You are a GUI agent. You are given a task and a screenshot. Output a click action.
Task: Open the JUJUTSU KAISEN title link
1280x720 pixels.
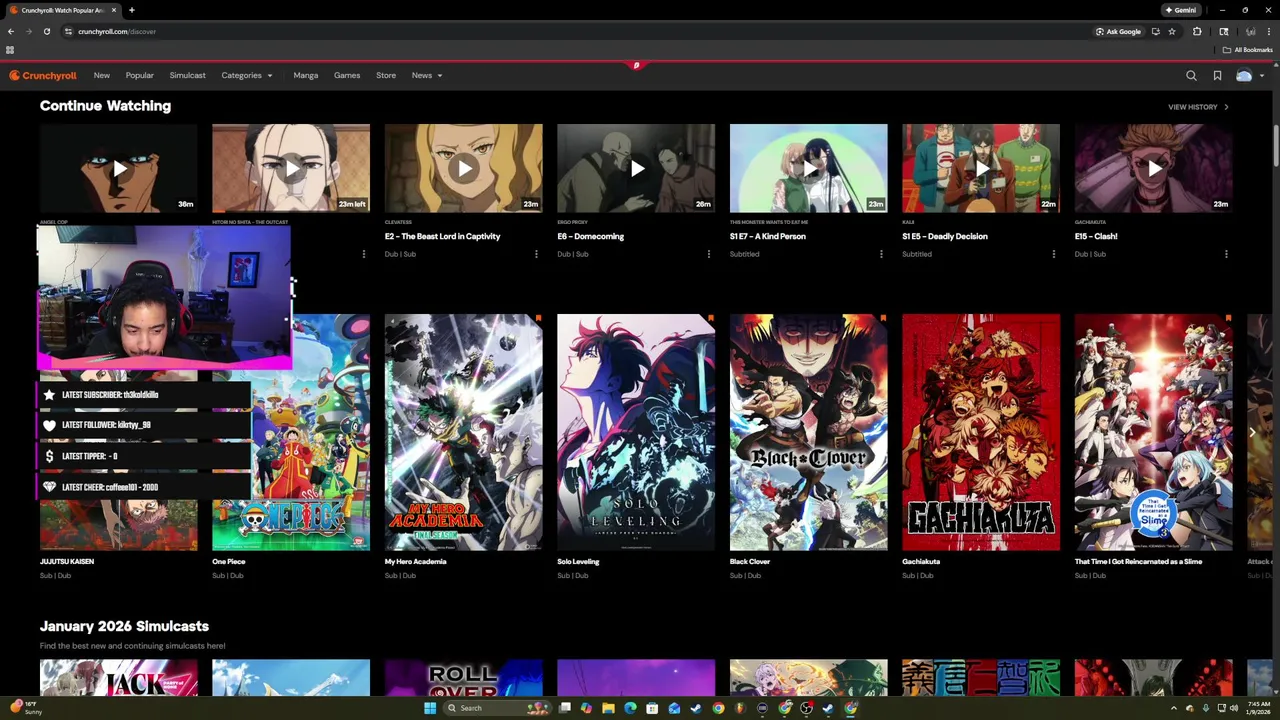[67, 561]
